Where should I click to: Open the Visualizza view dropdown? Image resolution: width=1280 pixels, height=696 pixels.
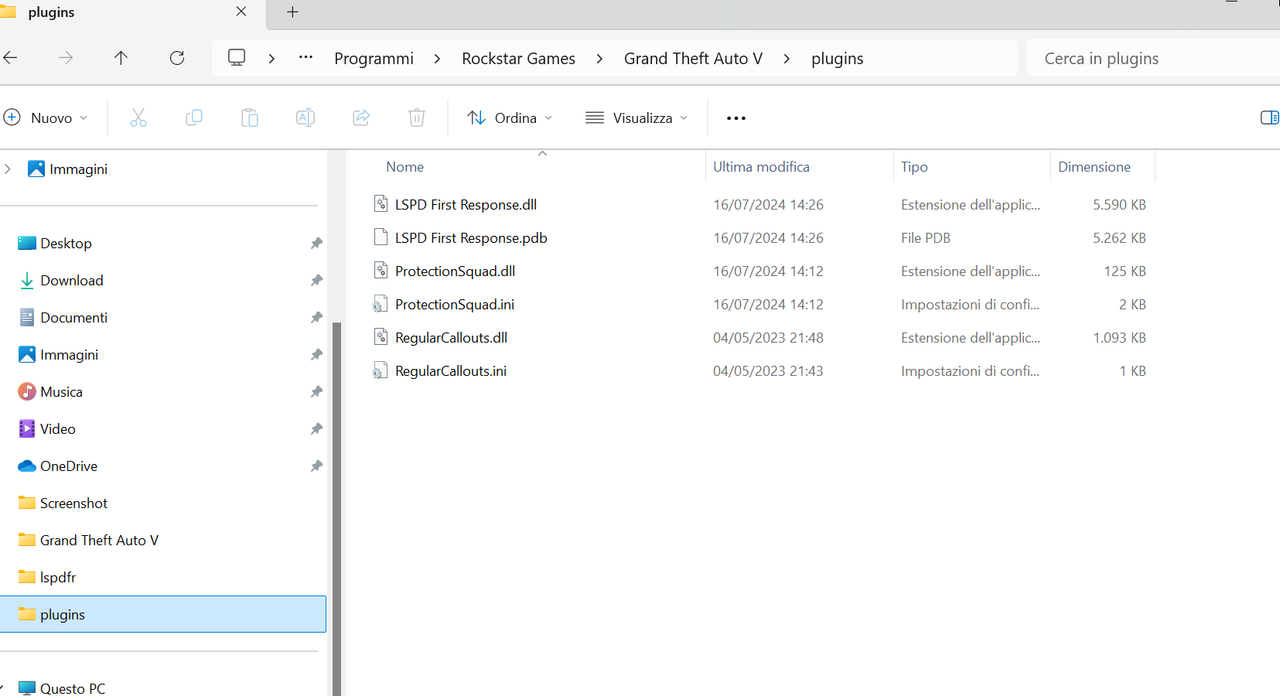[637, 118]
